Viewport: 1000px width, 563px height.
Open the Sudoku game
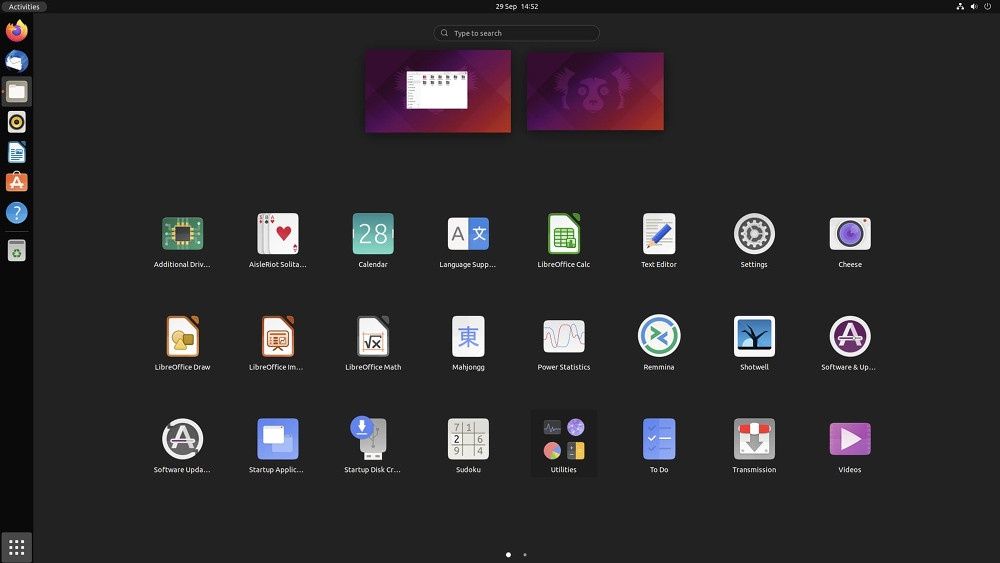(x=468, y=439)
